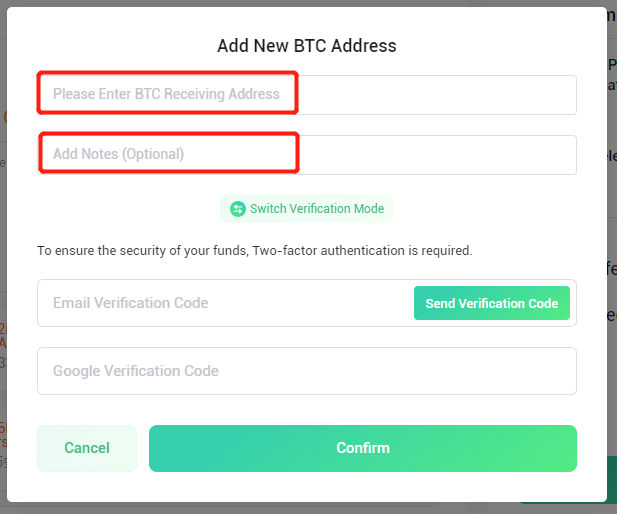Click into the Email Verification Code field
Image resolution: width=617 pixels, height=514 pixels.
point(225,303)
